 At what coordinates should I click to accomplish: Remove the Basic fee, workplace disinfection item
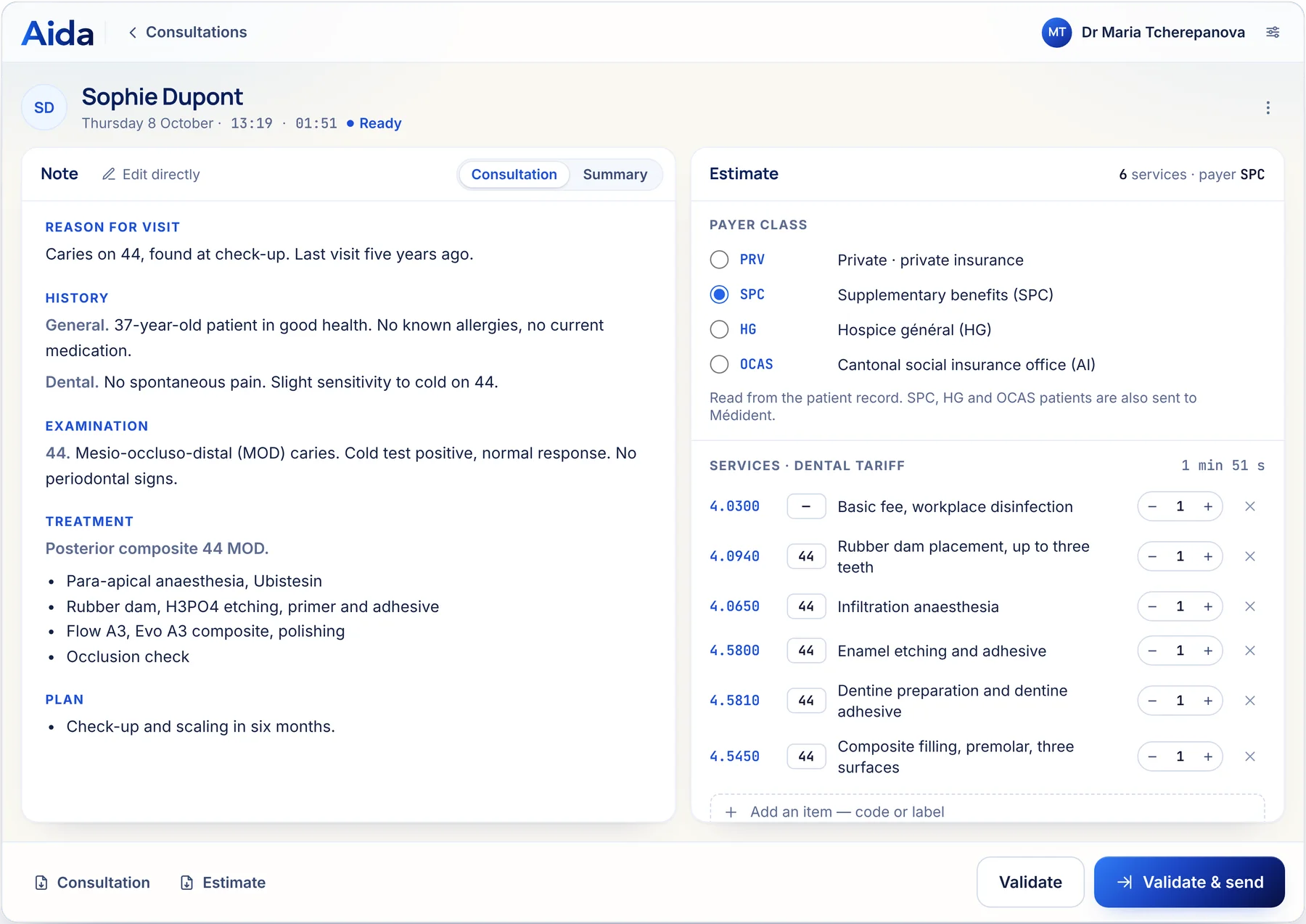[1249, 506]
